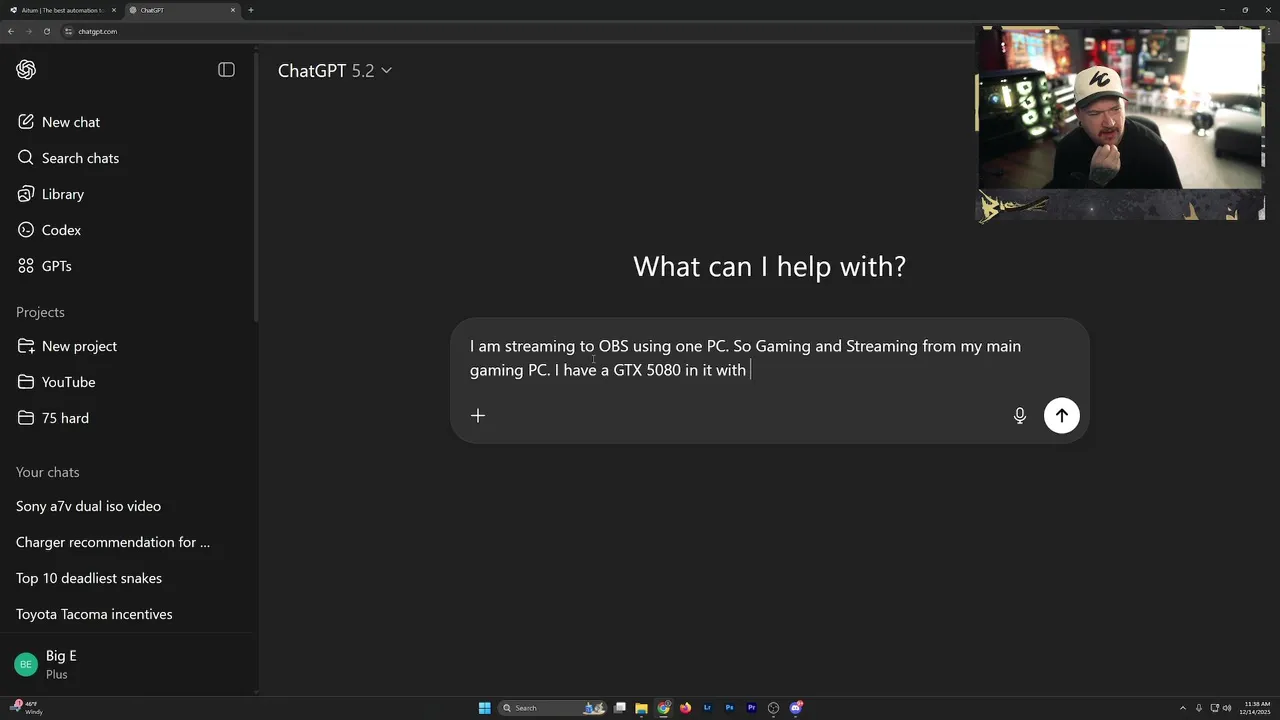Send the prompt with the arrow button
Viewport: 1280px width, 720px height.
tap(1062, 416)
